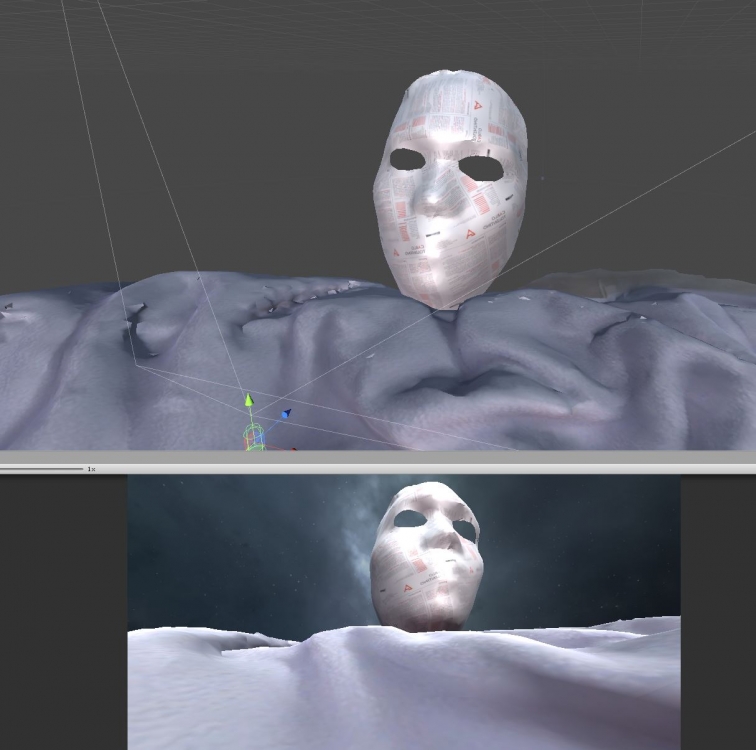Image resolution: width=756 pixels, height=750 pixels.
Task: Click the blue Z-axis gizmo arrow
Action: pos(285,413)
